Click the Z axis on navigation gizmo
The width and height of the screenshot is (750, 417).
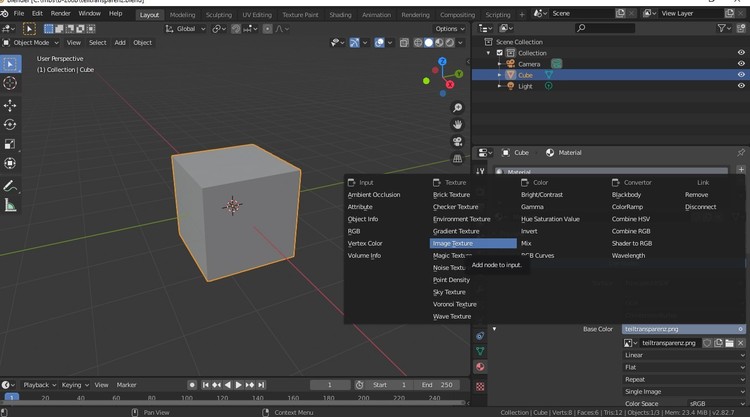click(442, 61)
